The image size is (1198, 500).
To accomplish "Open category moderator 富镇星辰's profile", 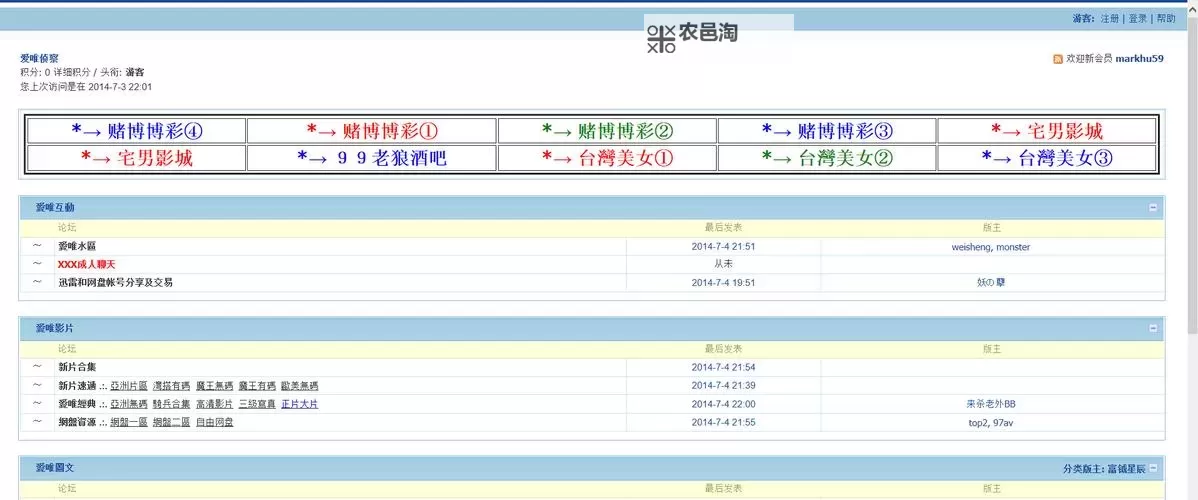I will (1127, 468).
